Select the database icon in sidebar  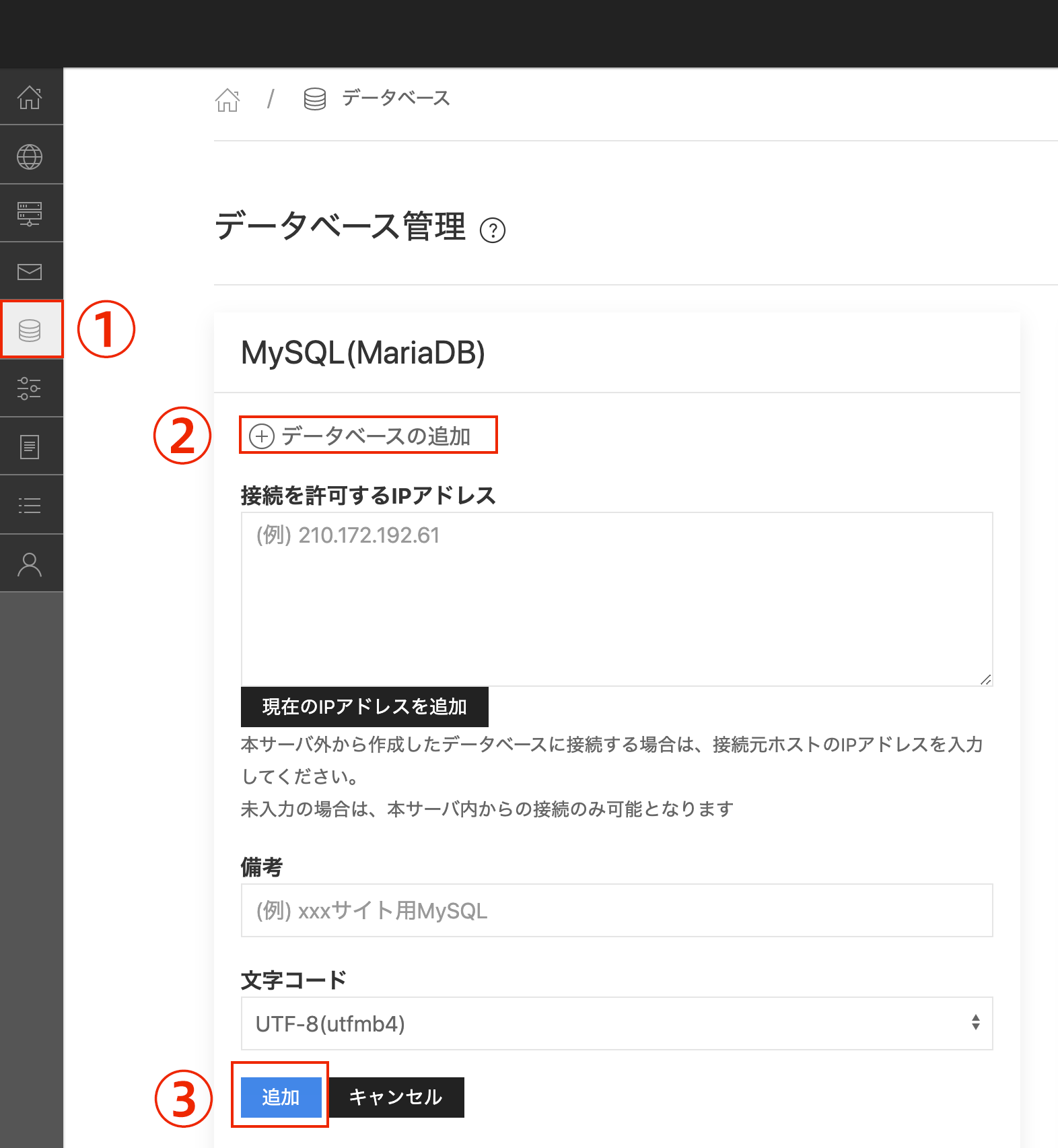pyautogui.click(x=30, y=331)
